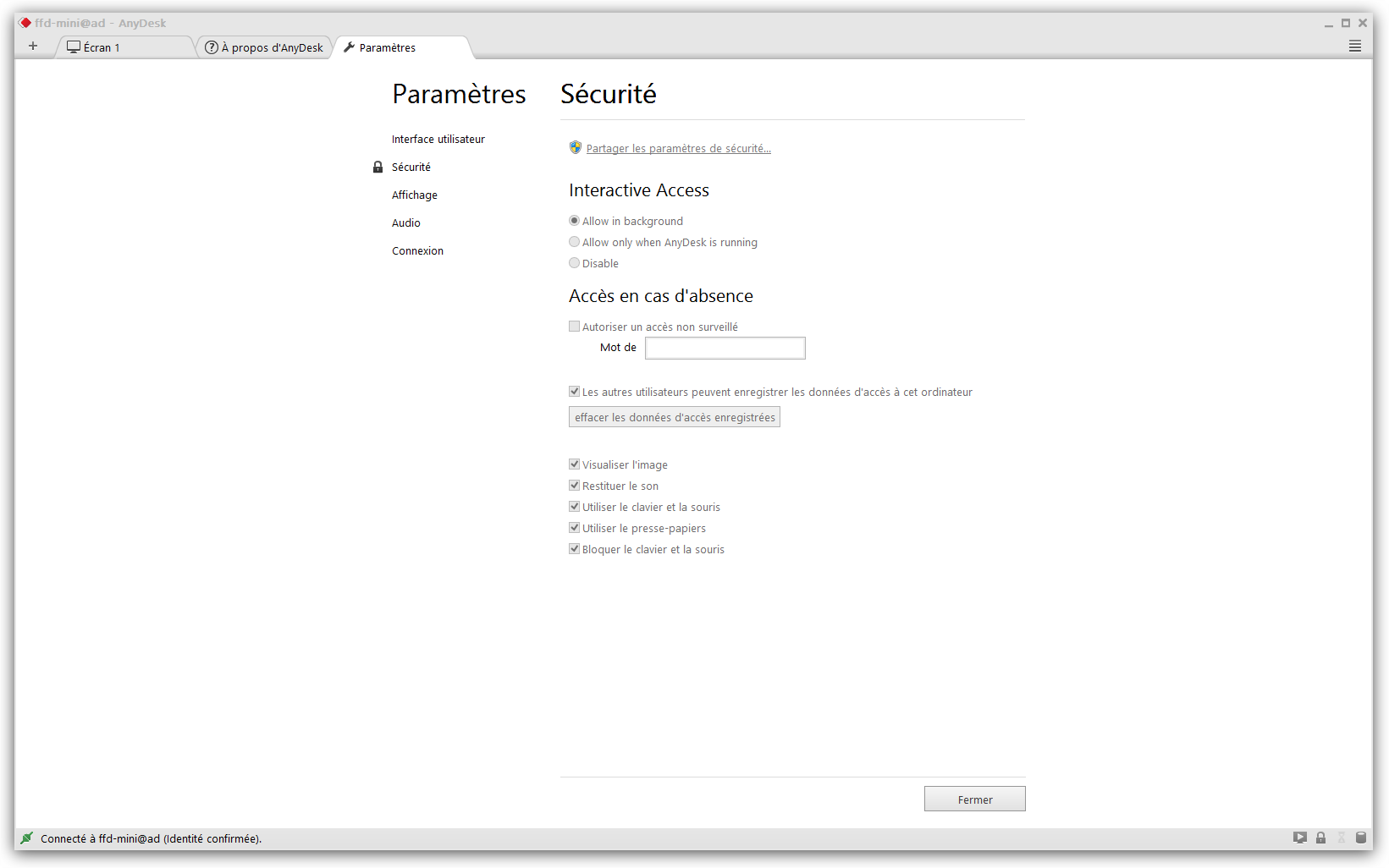Close the AnyDesk window

click(1363, 23)
